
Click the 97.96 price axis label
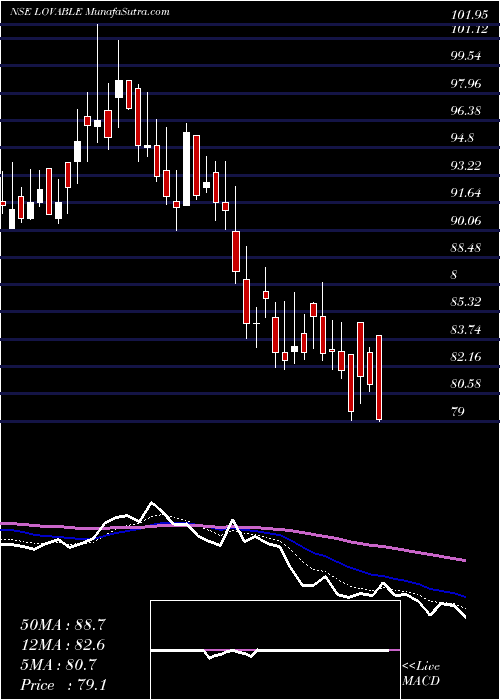point(466,83)
